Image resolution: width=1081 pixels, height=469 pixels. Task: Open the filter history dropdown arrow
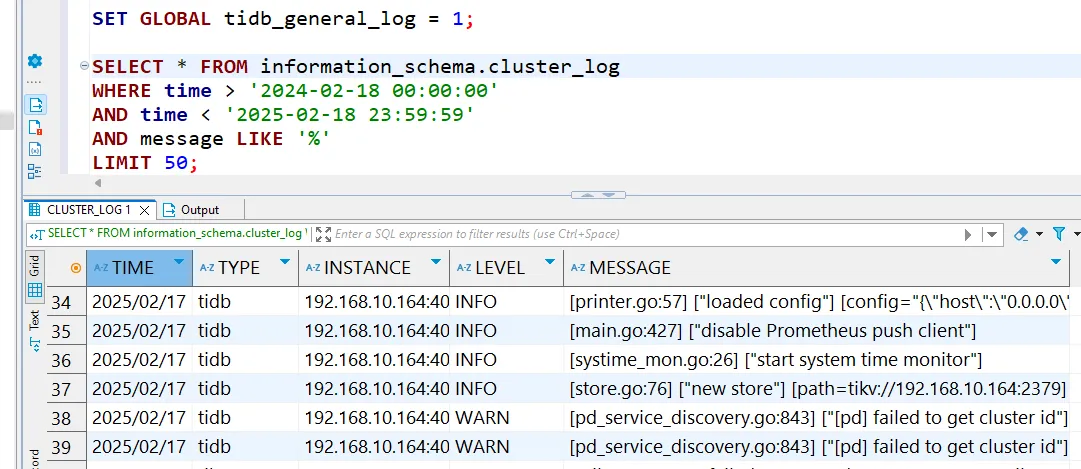point(991,234)
